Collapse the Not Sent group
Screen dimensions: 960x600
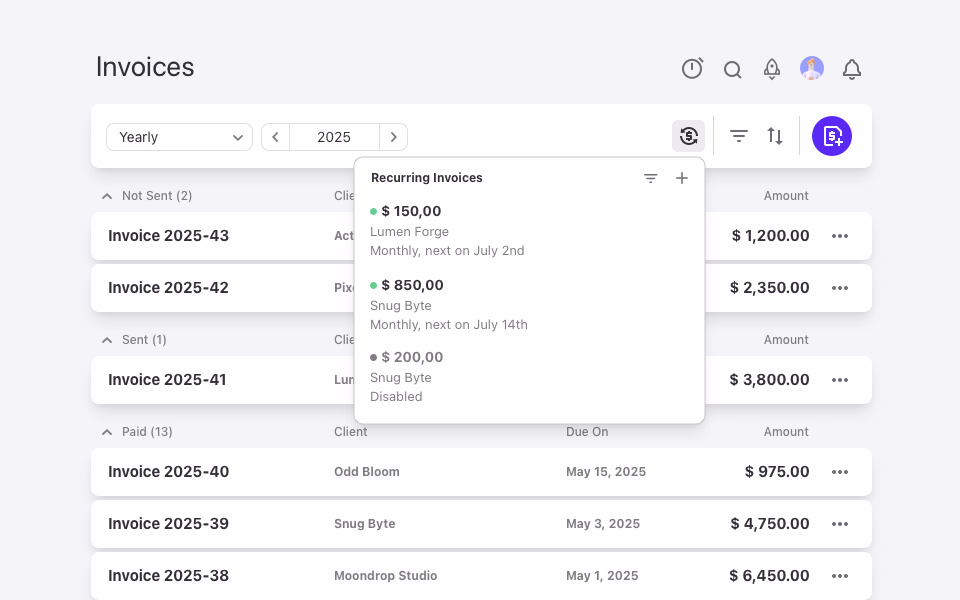[x=107, y=196]
